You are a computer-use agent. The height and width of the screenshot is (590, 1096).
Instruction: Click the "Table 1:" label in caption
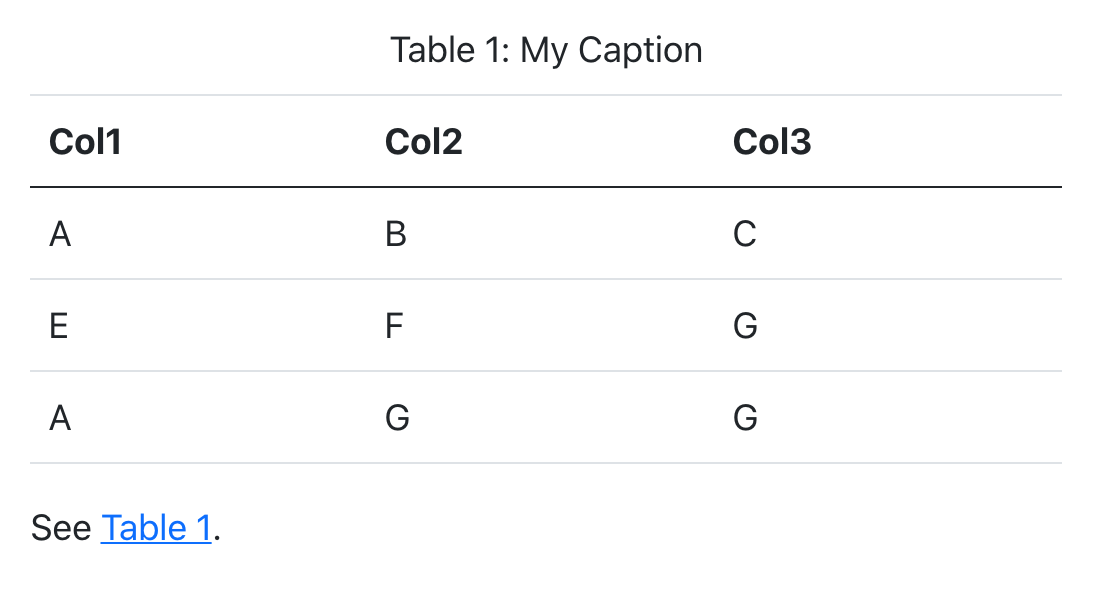(x=450, y=50)
